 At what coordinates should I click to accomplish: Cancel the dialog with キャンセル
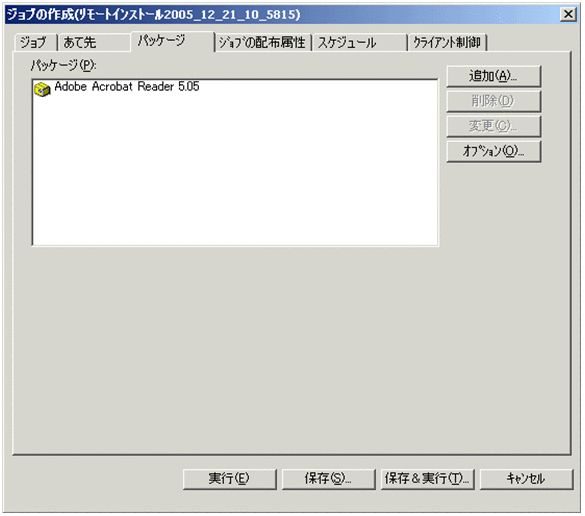point(526,479)
